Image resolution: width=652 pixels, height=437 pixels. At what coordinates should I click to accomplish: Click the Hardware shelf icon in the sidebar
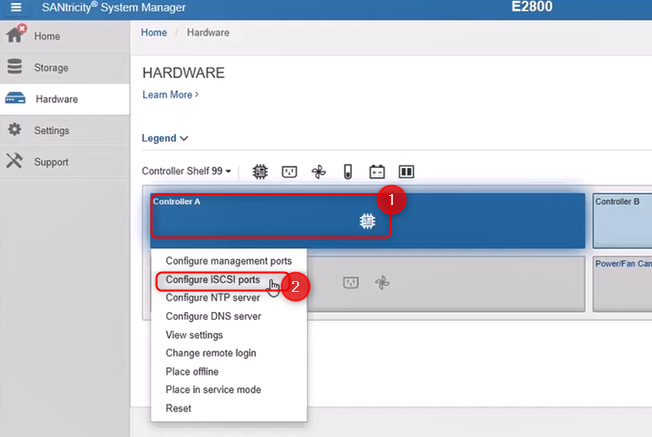coord(15,98)
